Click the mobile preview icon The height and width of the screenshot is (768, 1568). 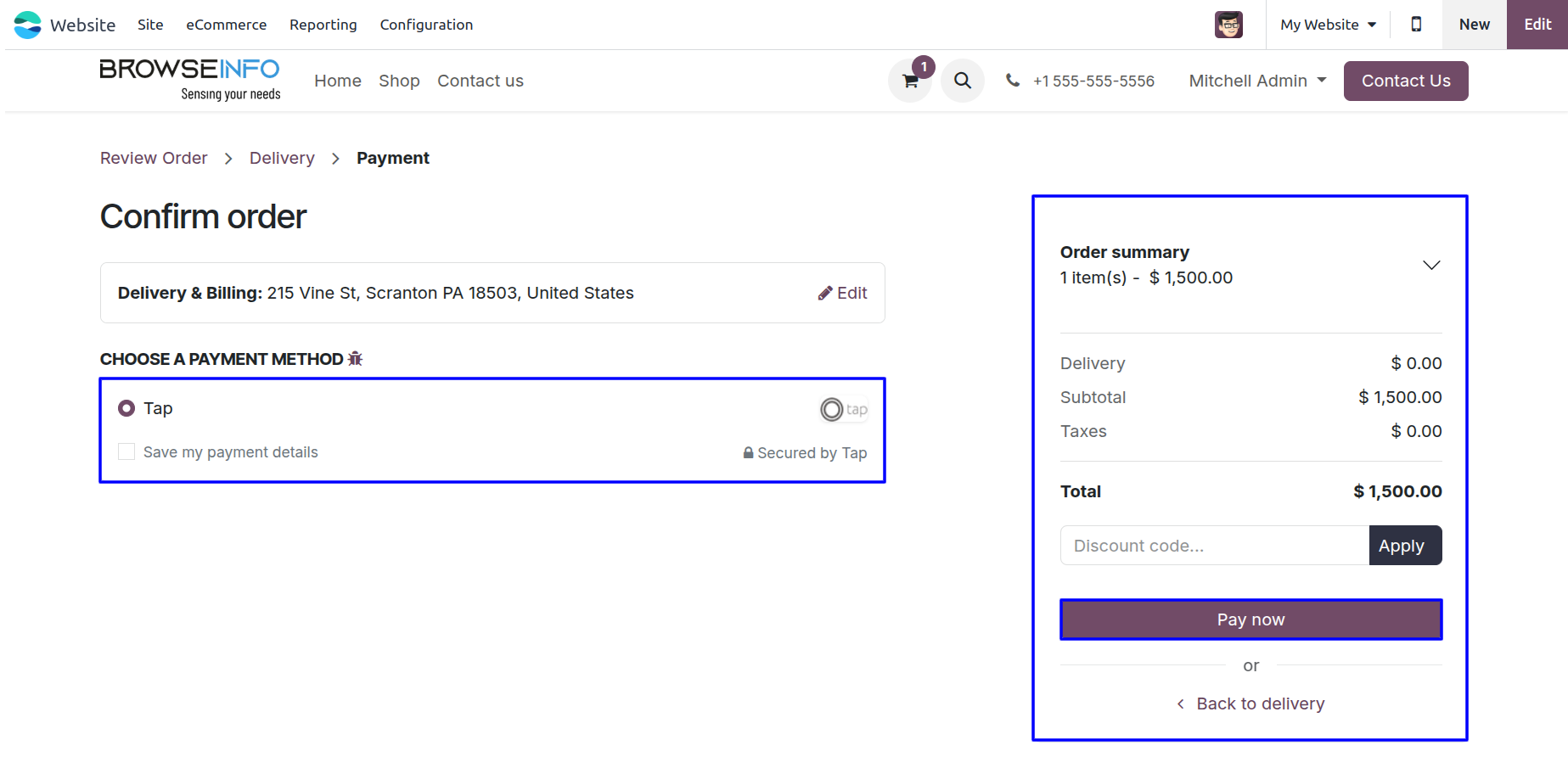point(1416,25)
